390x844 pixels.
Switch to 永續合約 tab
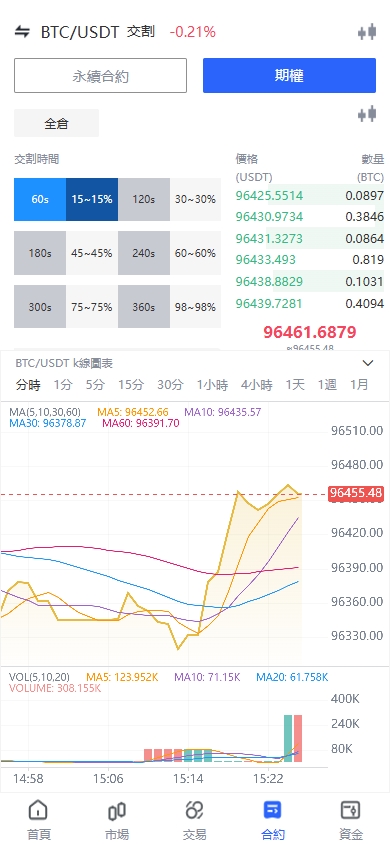pyautogui.click(x=101, y=76)
